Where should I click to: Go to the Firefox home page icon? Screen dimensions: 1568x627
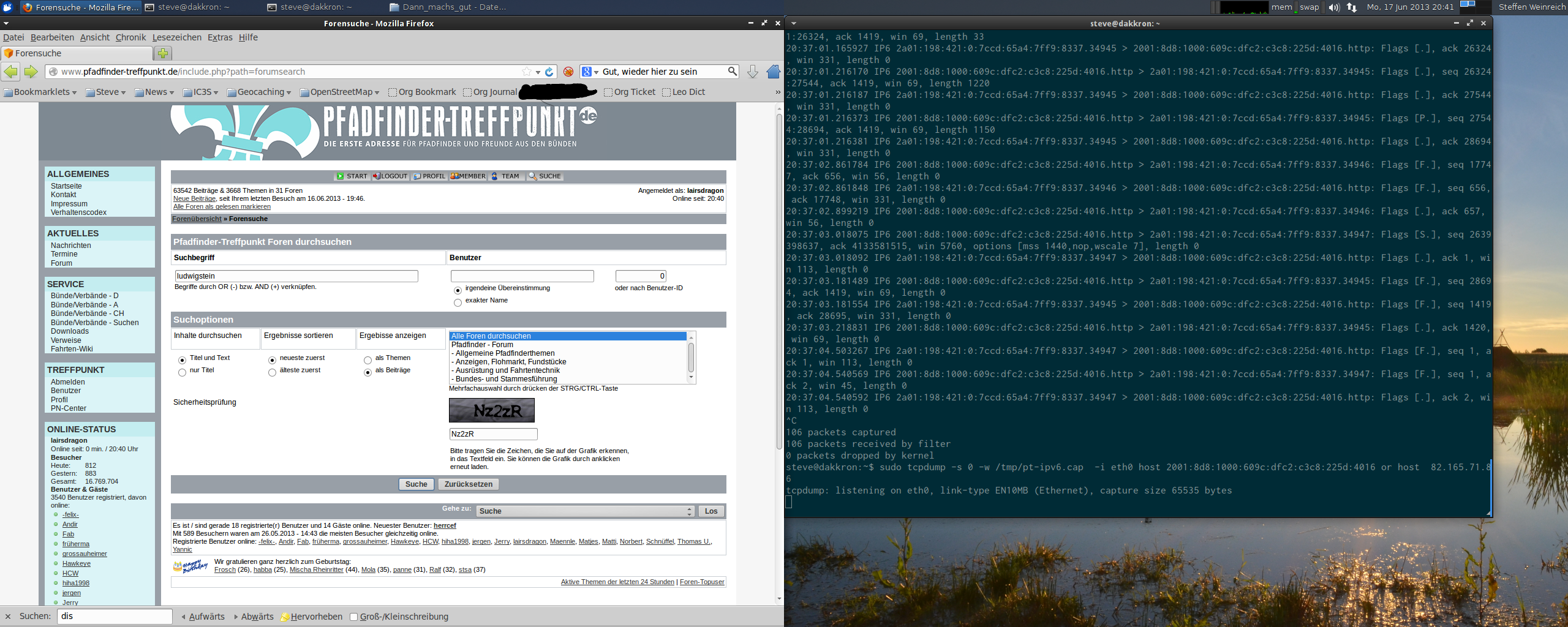pos(773,72)
